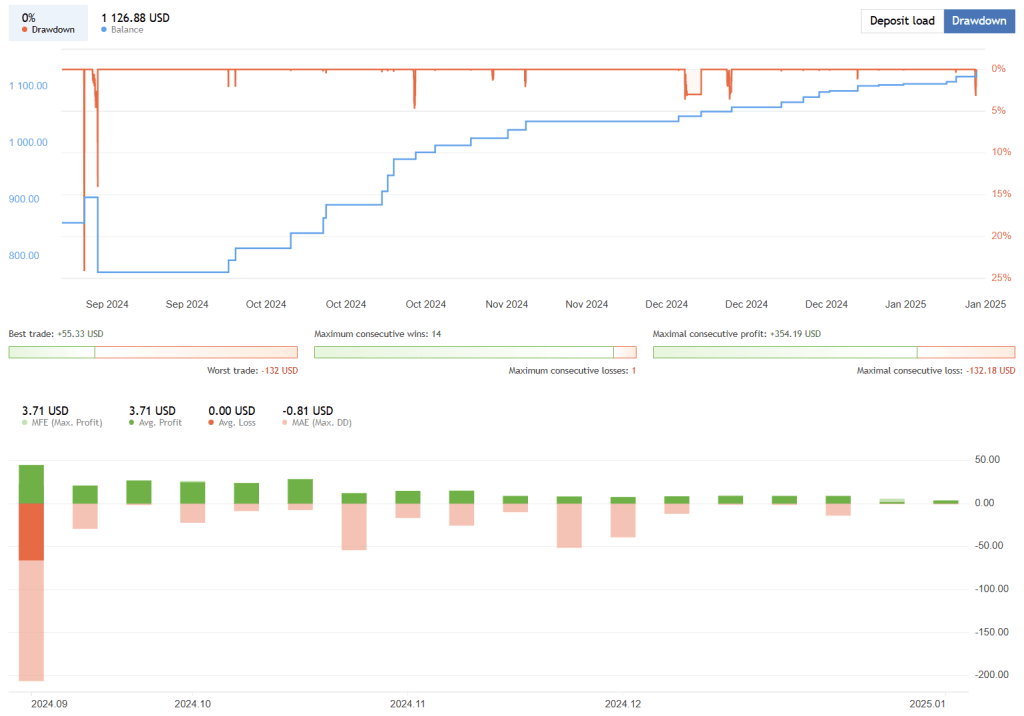Image resolution: width=1024 pixels, height=716 pixels.
Task: Click the large orange loss bar for 2024.09
Action: coord(31,531)
